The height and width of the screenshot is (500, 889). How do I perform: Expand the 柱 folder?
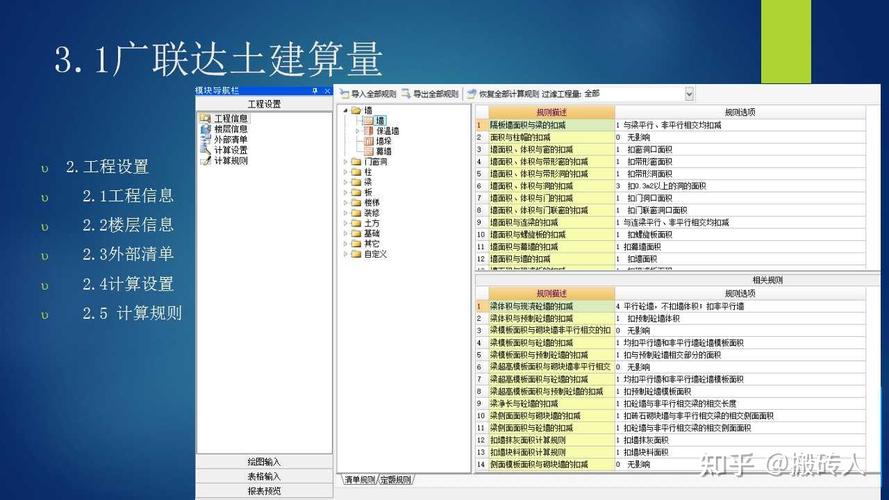(345, 172)
